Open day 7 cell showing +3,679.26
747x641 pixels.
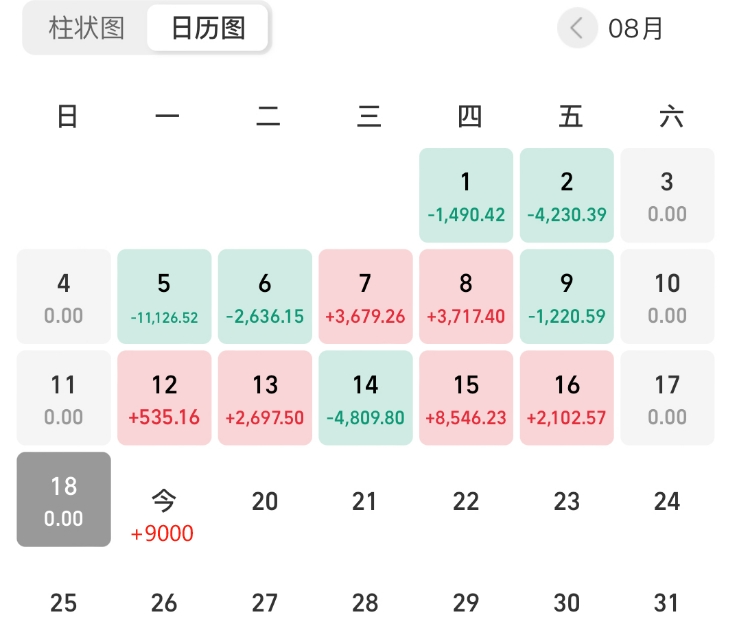[365, 296]
